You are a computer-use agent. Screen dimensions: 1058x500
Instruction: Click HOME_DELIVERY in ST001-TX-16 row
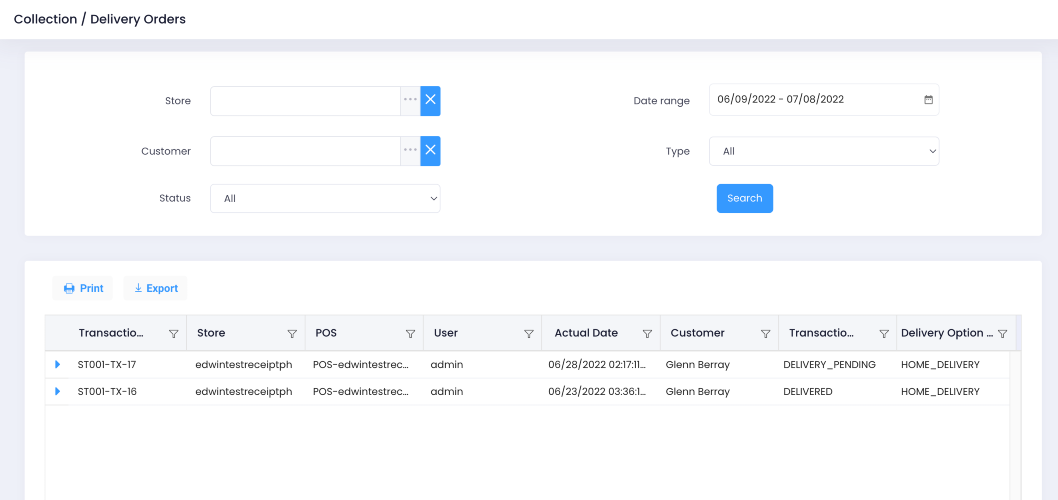(940, 391)
